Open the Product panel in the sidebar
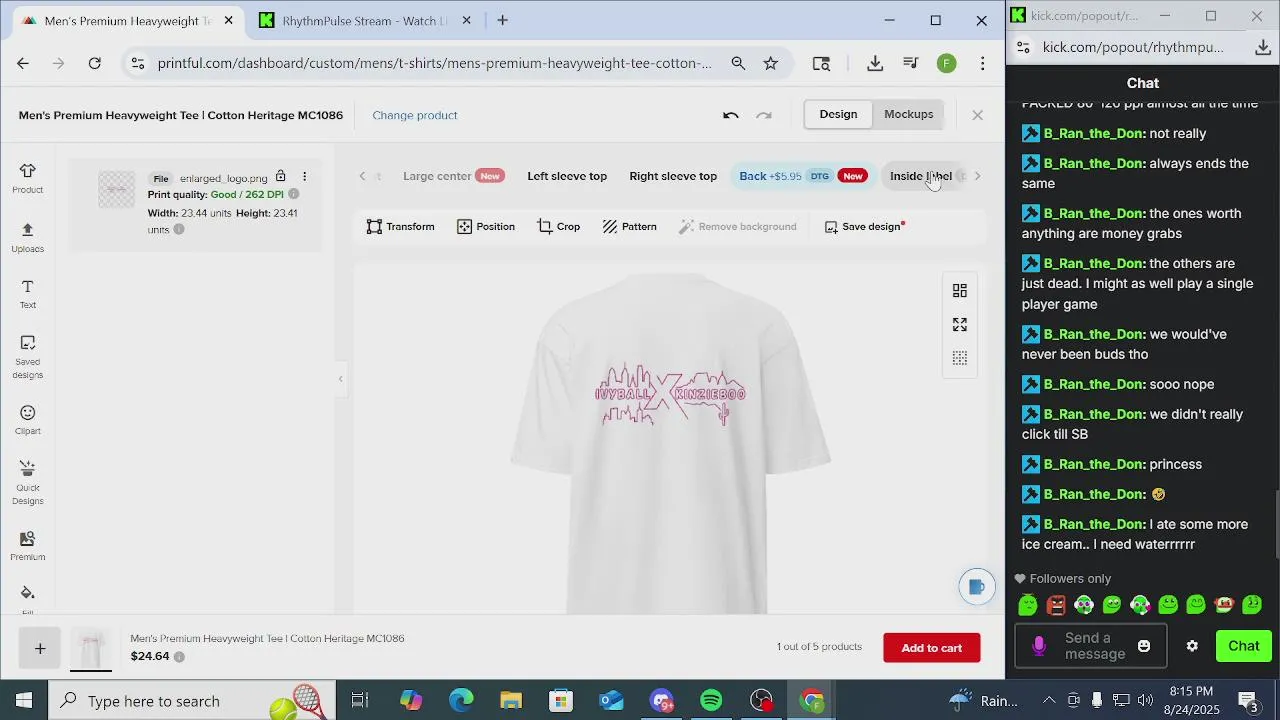The image size is (1280, 720). [x=27, y=178]
